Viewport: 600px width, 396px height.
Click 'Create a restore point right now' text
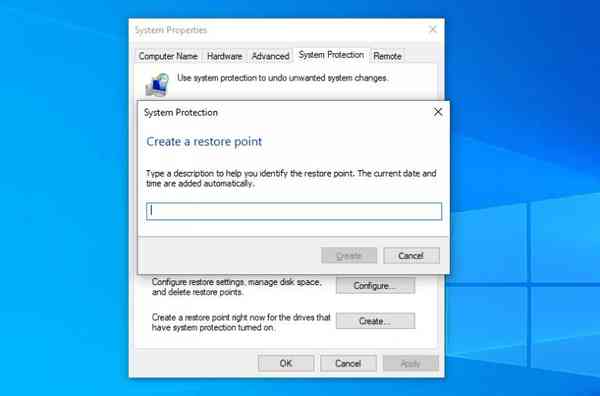click(241, 322)
